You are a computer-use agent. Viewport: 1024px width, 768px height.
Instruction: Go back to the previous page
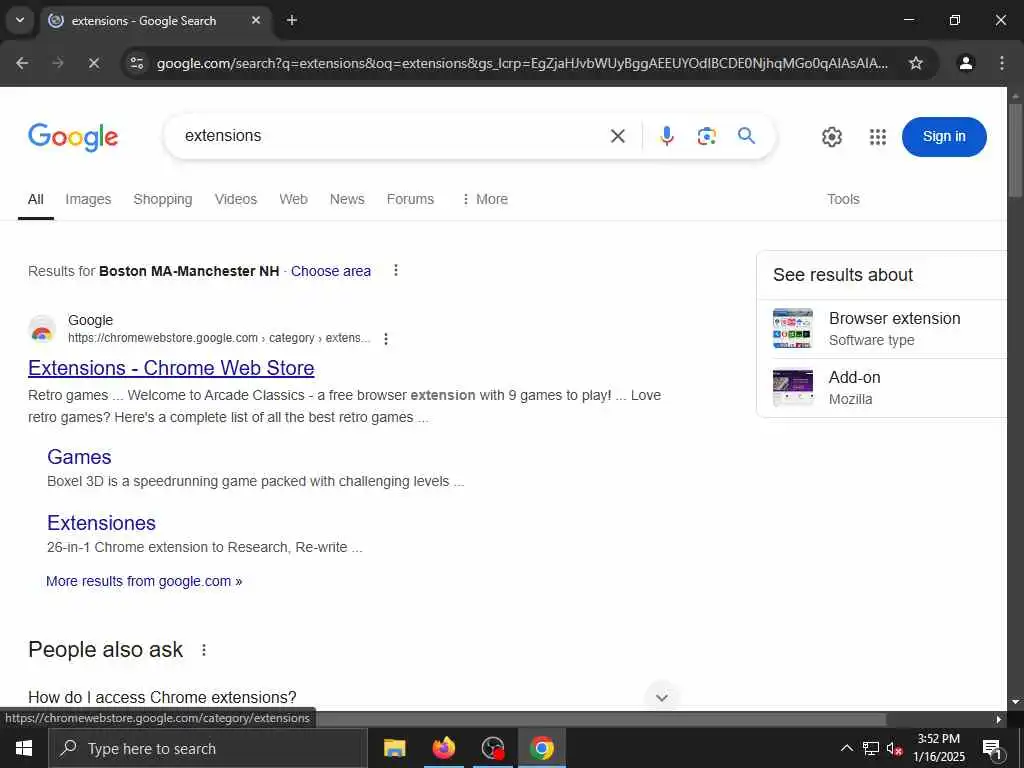click(22, 63)
